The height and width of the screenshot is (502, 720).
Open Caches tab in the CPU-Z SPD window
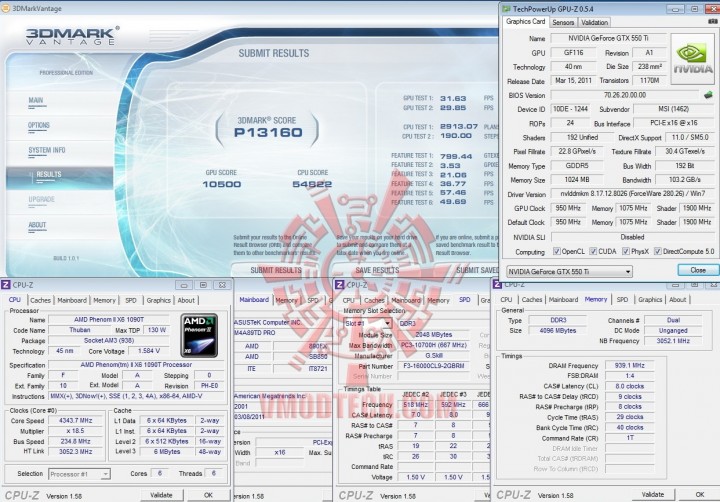coord(374,300)
